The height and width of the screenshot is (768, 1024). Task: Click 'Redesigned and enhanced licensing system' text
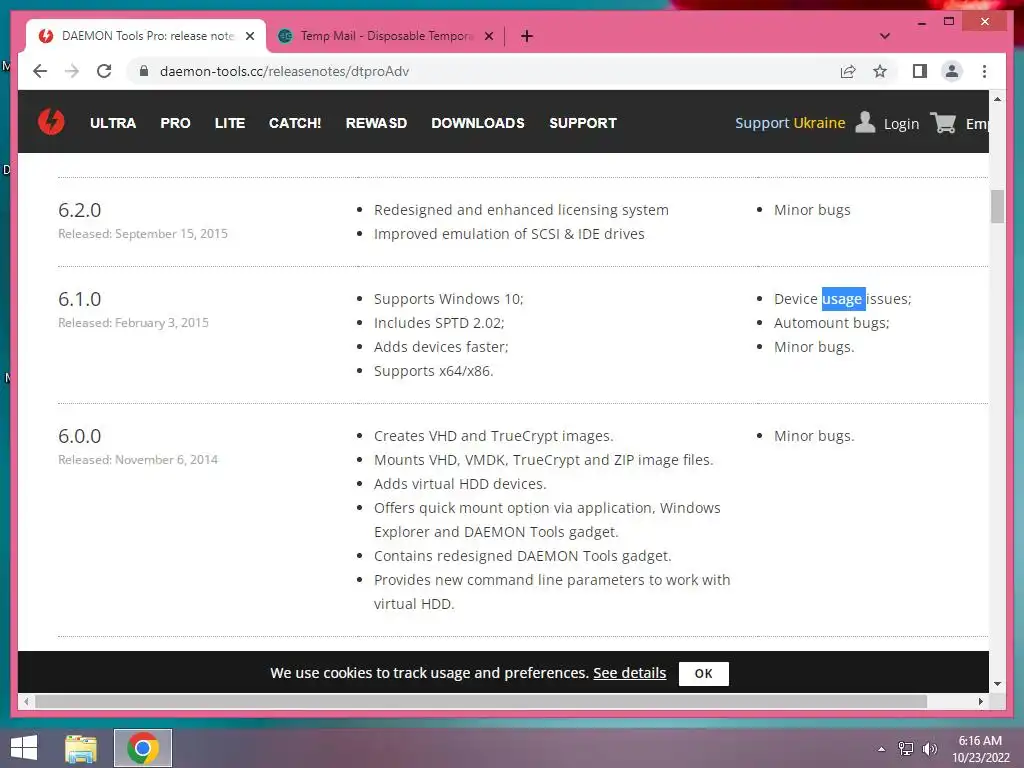[x=521, y=210]
